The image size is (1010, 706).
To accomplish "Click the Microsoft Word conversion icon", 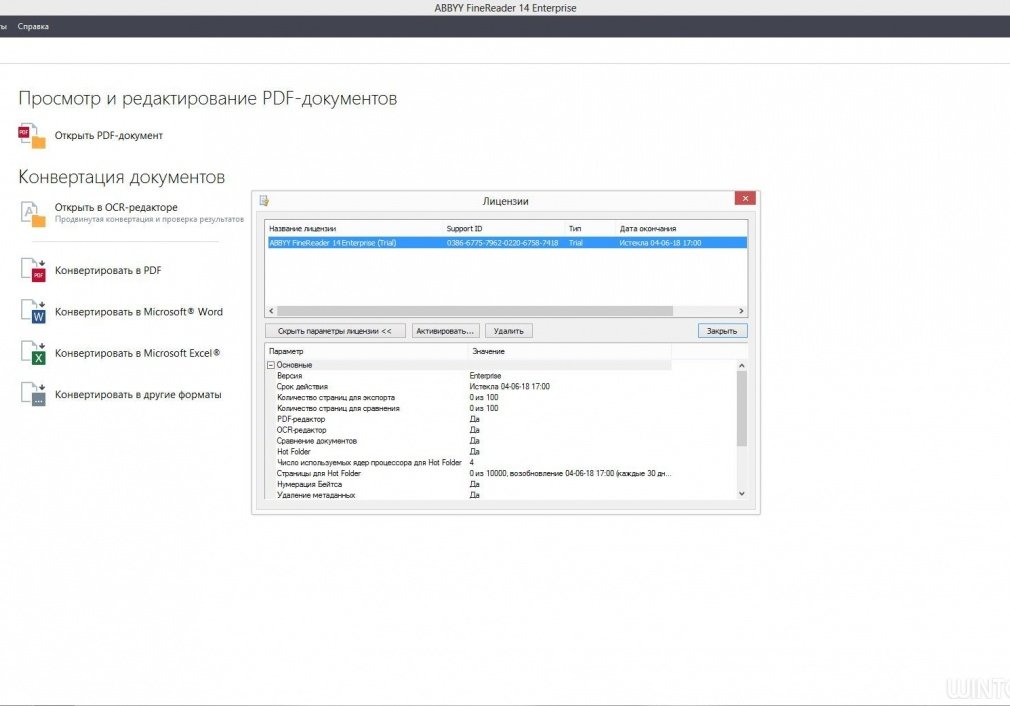I will 33,311.
